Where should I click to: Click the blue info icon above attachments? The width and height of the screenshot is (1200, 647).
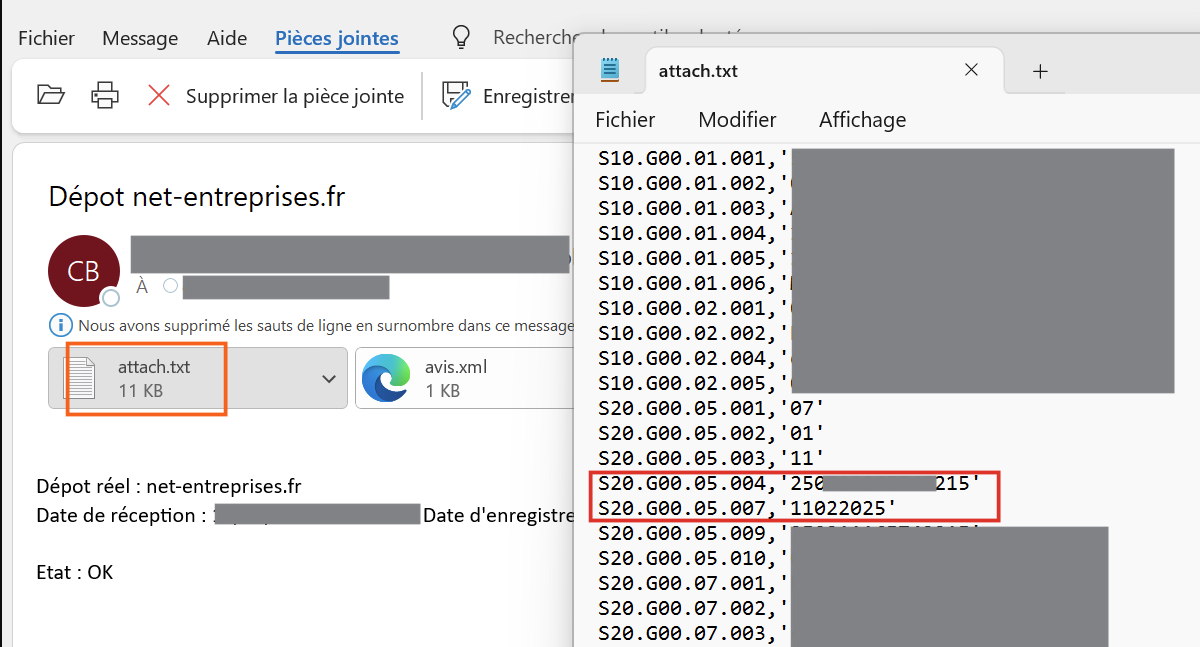59,326
